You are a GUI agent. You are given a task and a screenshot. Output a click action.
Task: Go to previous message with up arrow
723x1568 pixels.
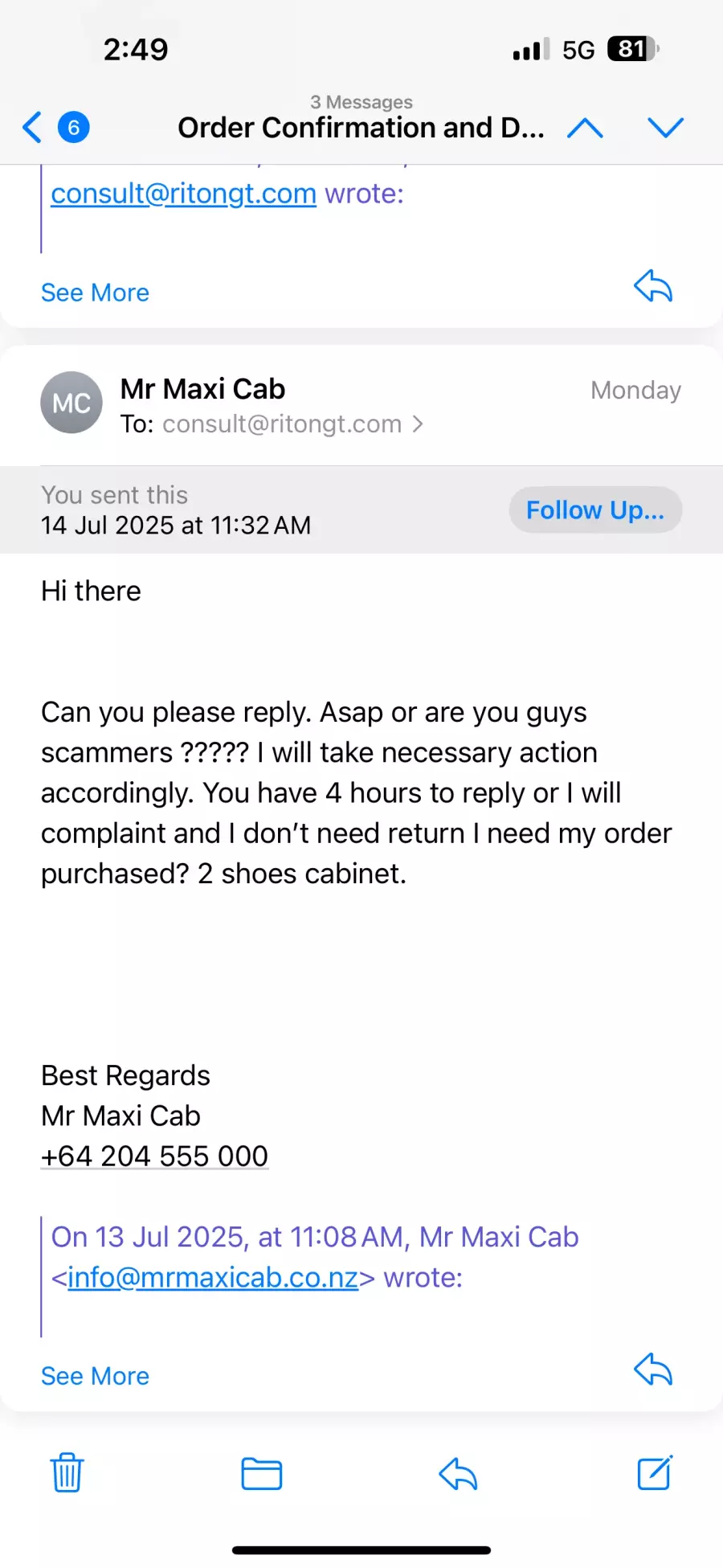[585, 128]
